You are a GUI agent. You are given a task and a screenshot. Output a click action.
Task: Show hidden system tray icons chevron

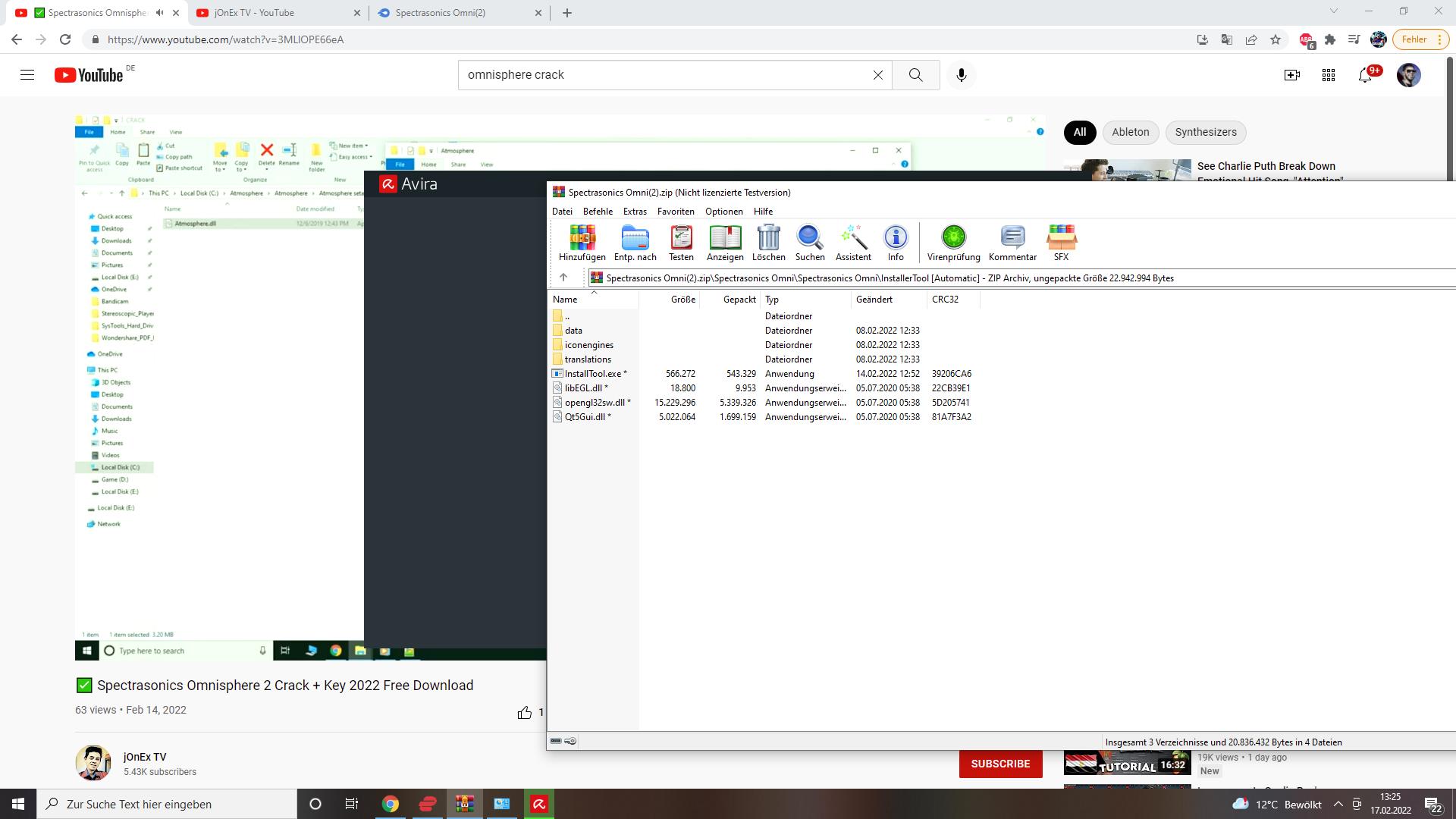1338,805
